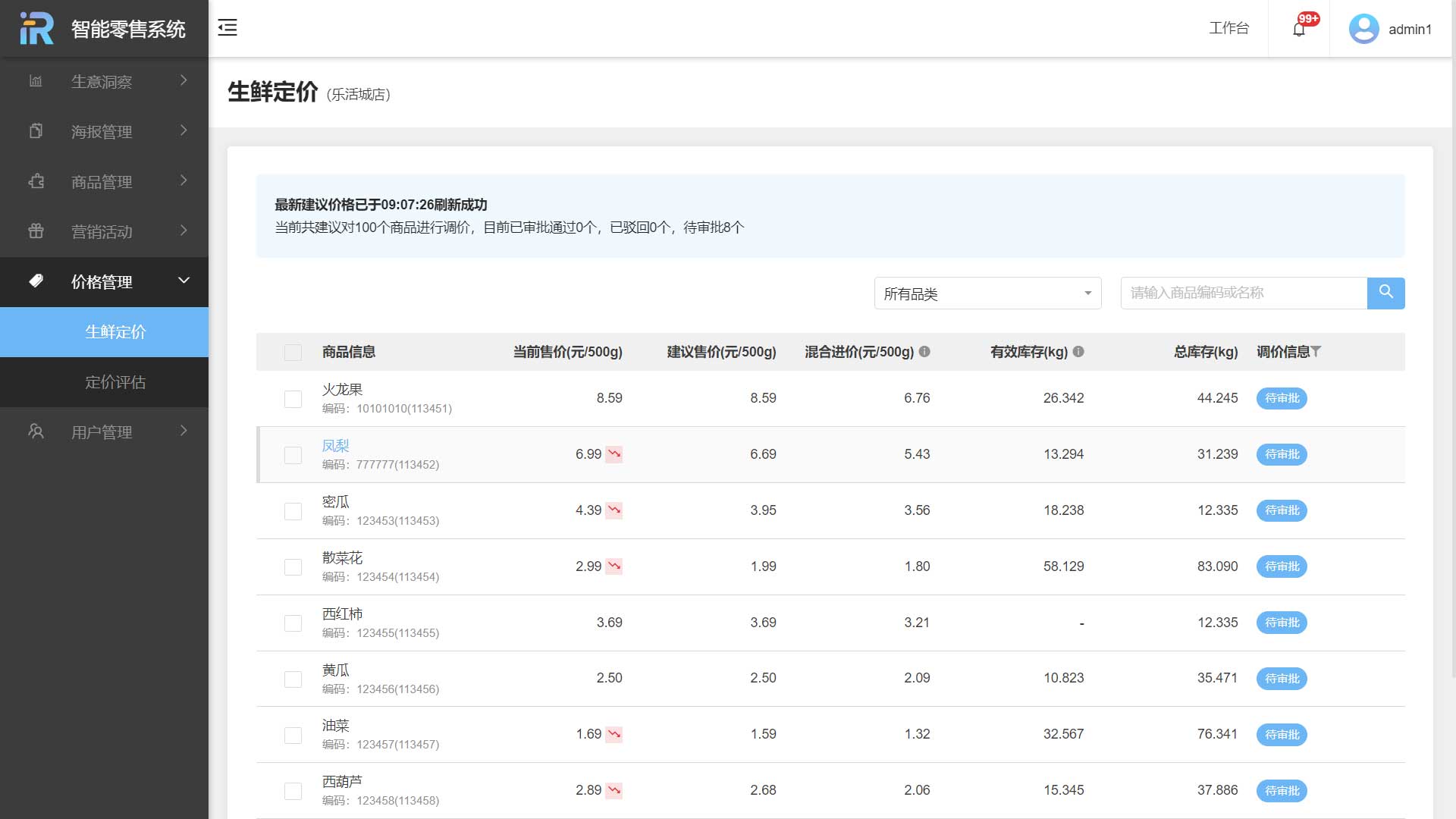Tick the checkbox for 火龙果 row

click(293, 399)
